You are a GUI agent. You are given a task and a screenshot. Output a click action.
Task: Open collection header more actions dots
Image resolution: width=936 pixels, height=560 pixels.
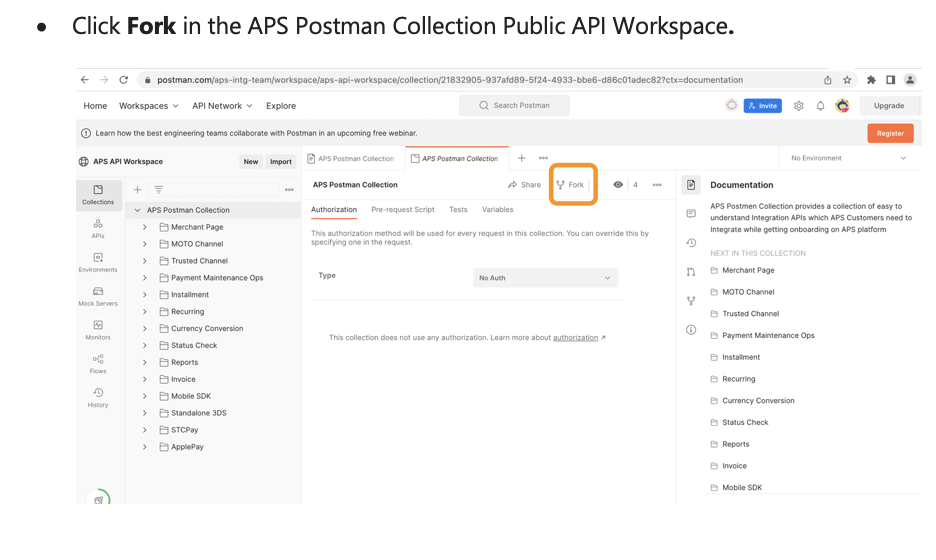point(657,185)
